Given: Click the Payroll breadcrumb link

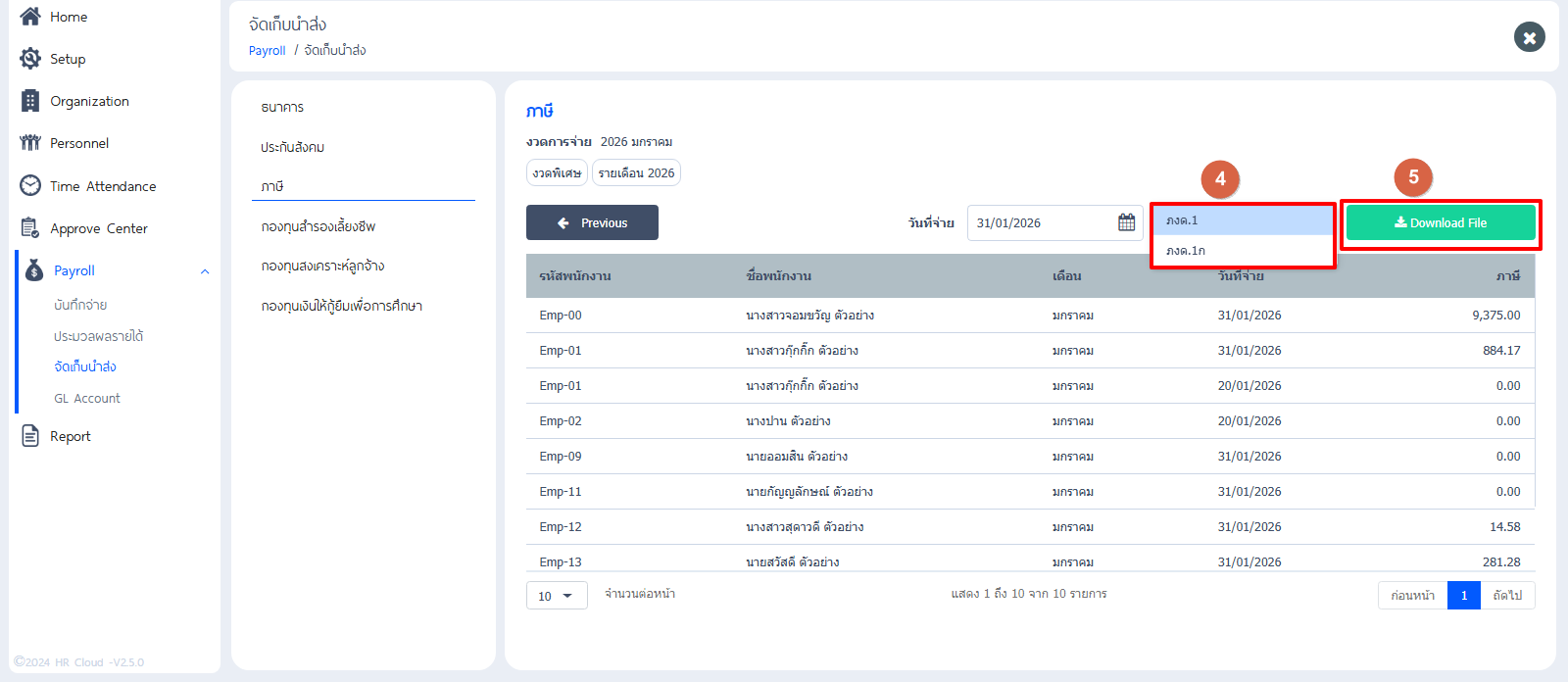Looking at the screenshot, I should click(x=267, y=51).
